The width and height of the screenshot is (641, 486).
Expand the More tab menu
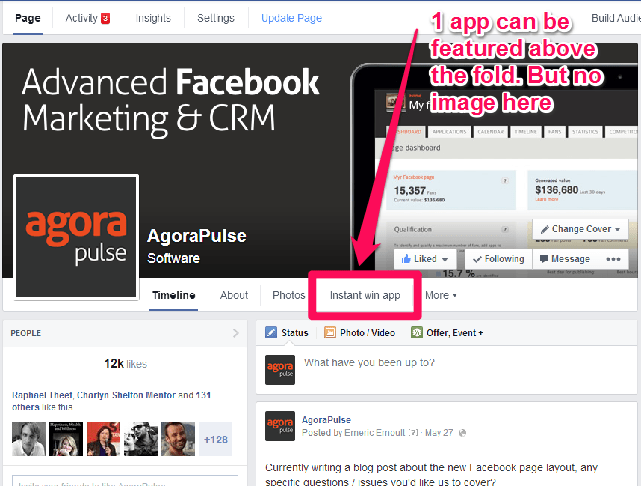coord(440,296)
